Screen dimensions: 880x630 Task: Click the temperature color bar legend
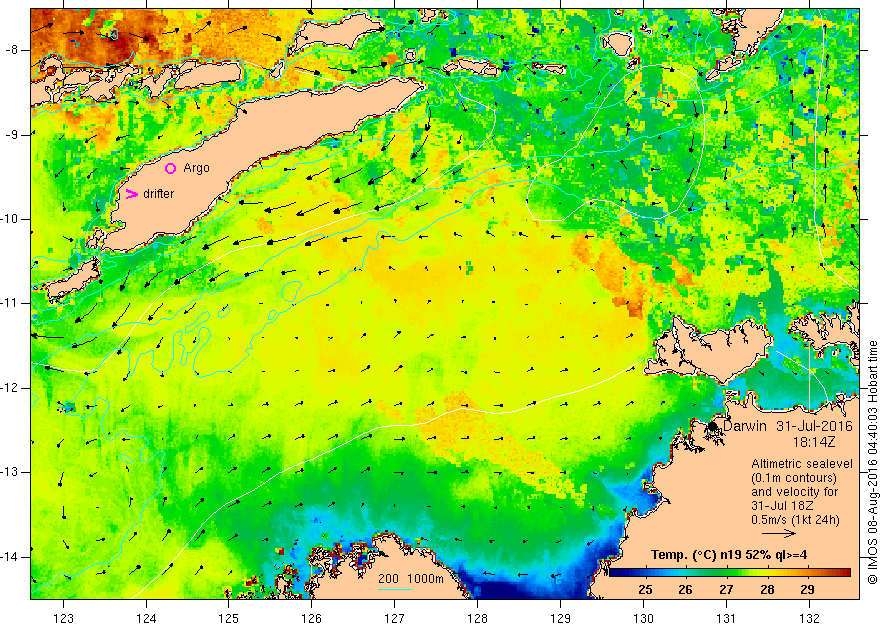coord(730,572)
